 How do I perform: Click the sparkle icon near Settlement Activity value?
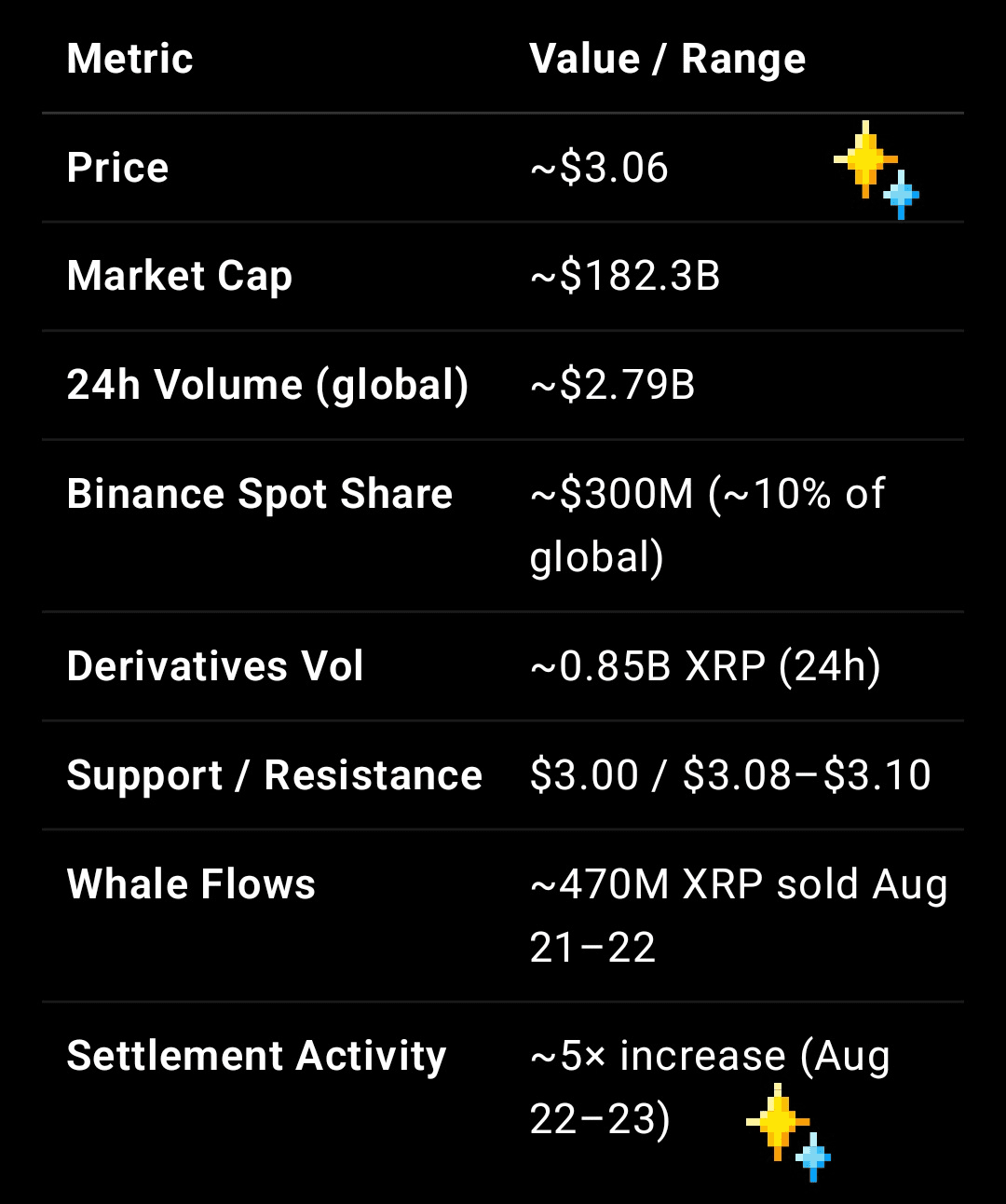pos(789,1132)
